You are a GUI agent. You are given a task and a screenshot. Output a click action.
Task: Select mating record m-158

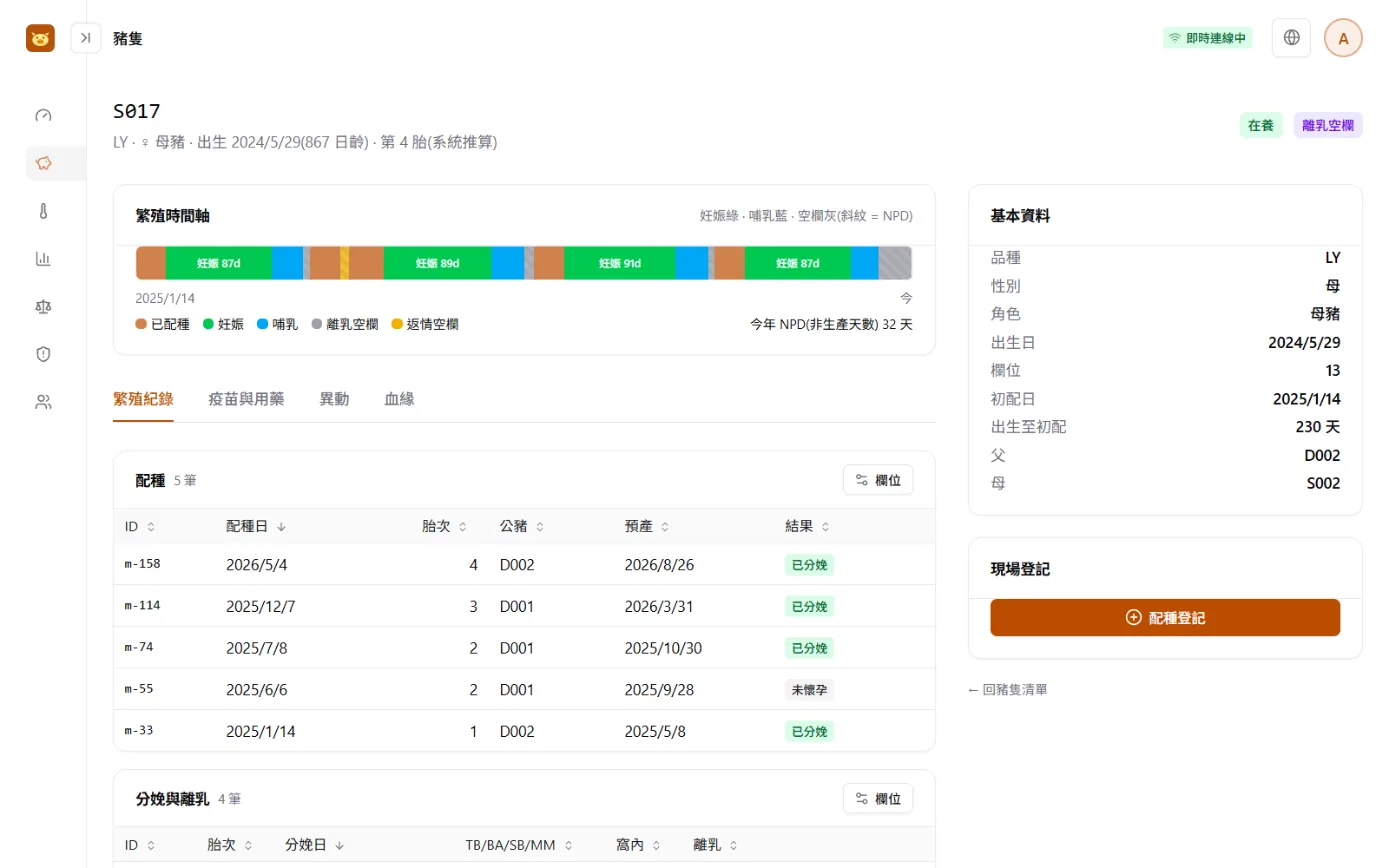click(524, 565)
